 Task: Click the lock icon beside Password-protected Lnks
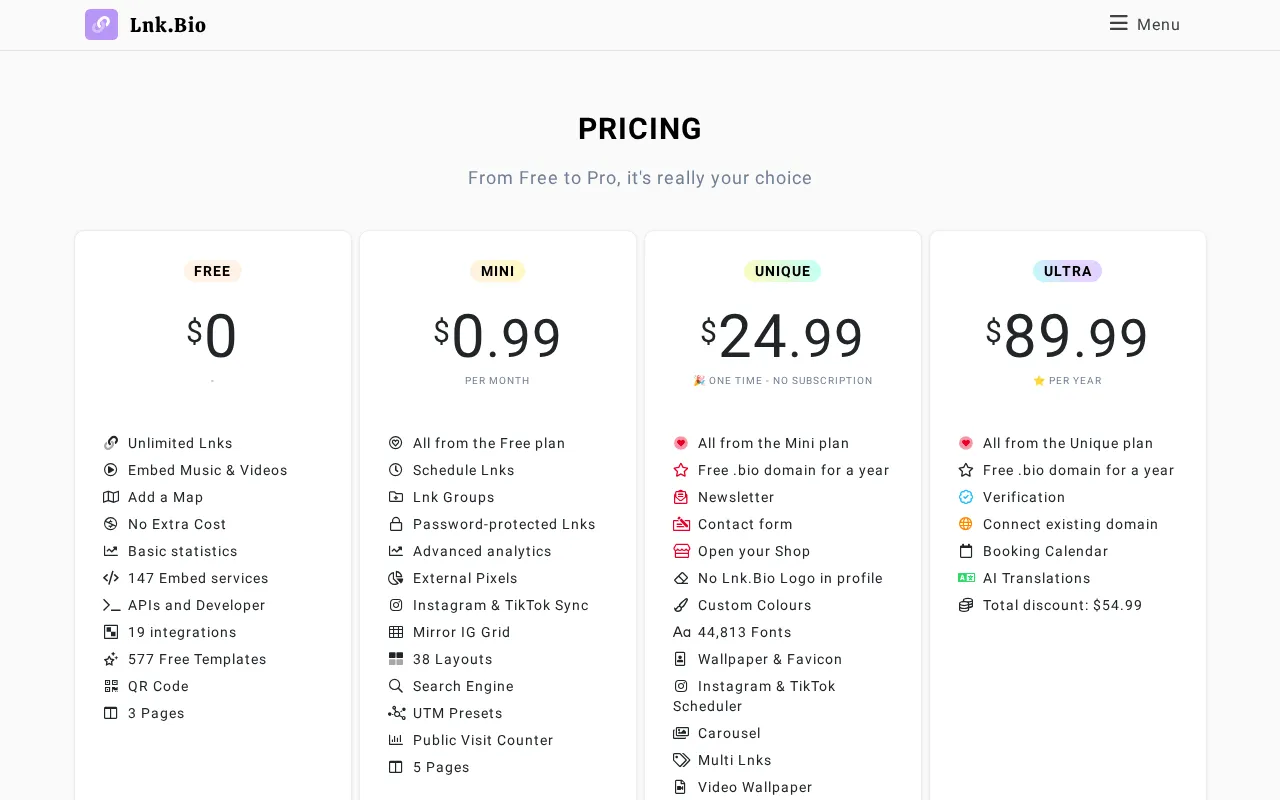pos(396,524)
